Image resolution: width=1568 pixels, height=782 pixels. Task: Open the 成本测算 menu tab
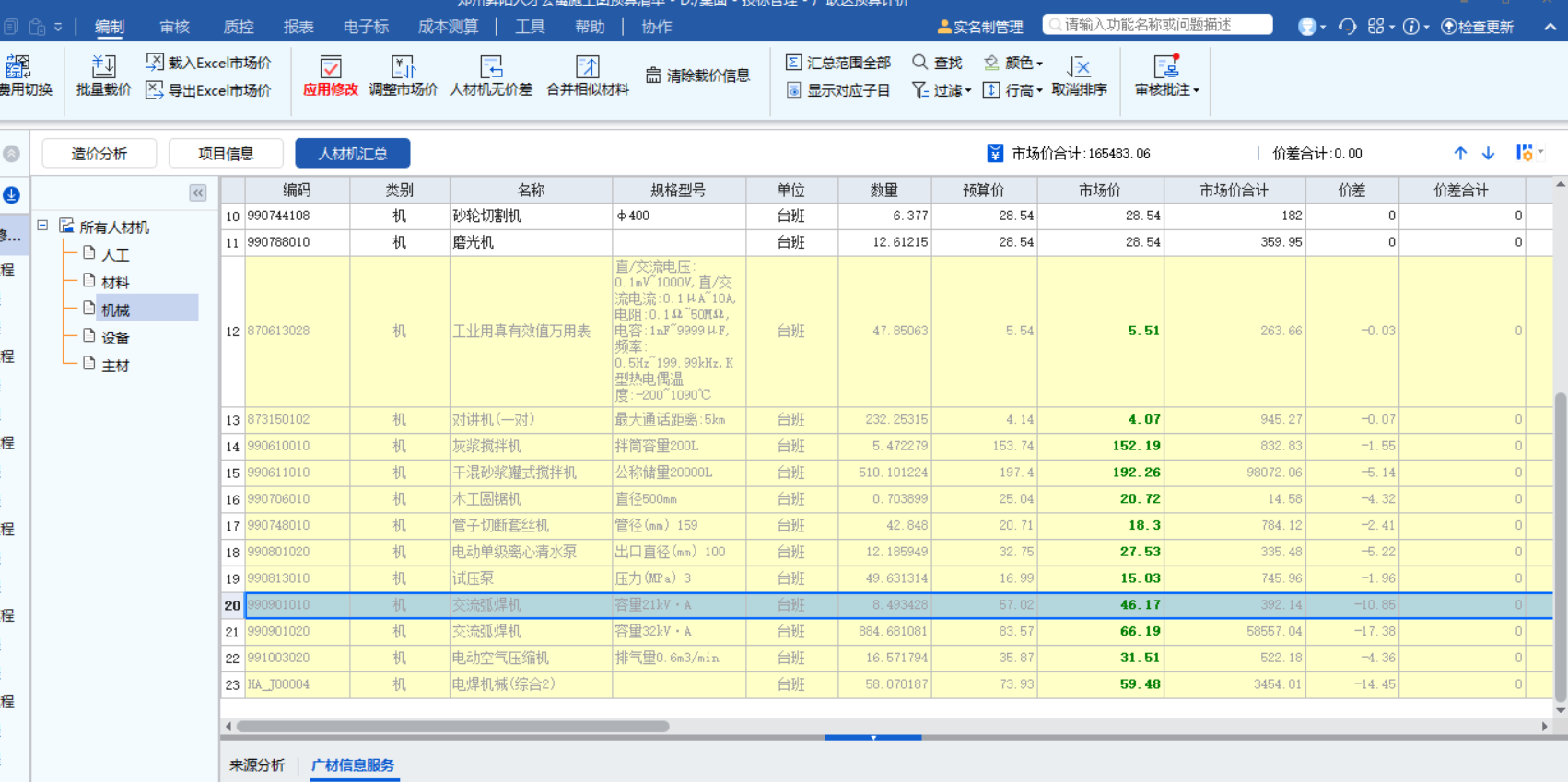448,27
